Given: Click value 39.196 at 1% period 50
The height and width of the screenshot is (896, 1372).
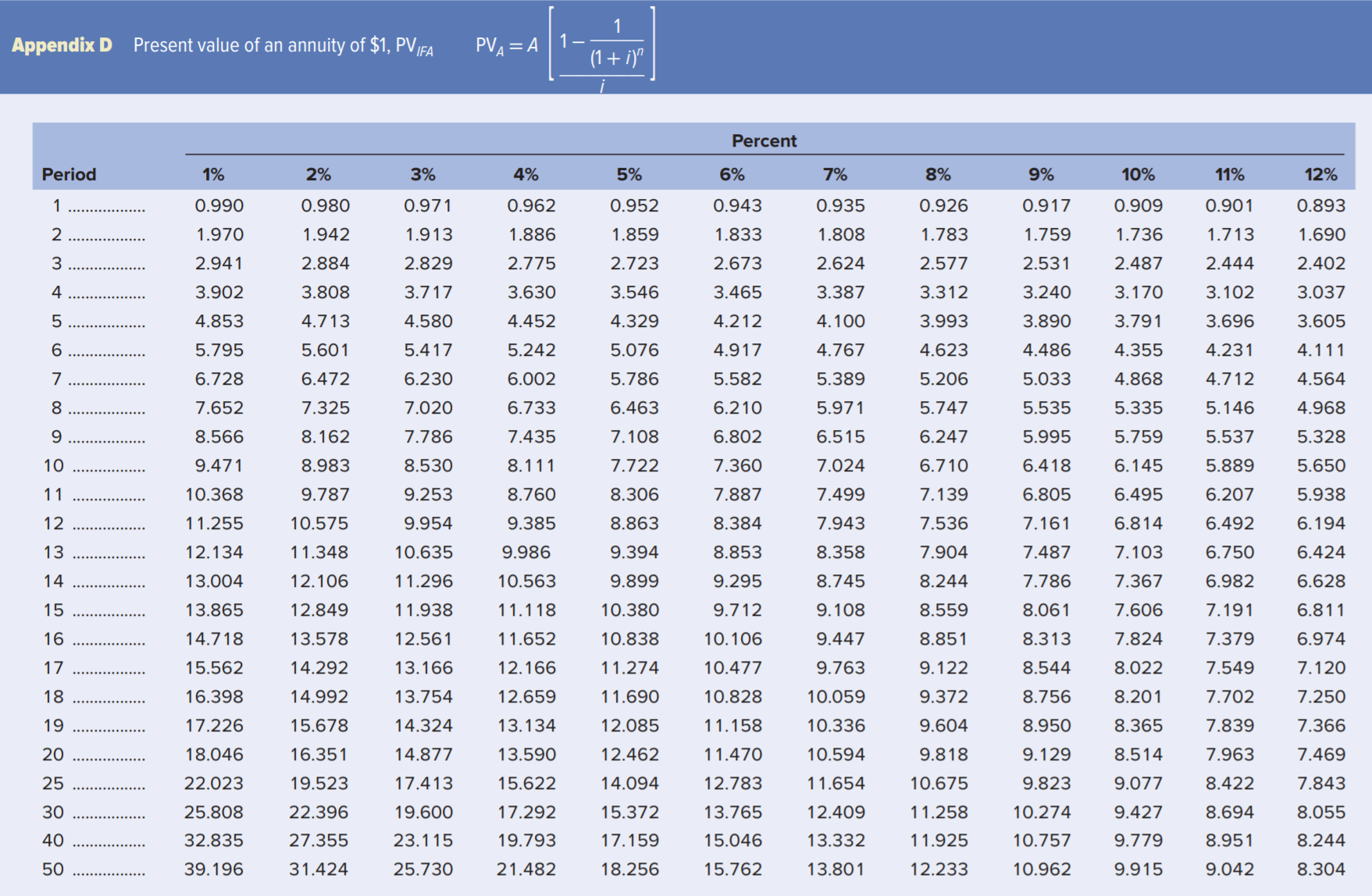Looking at the screenshot, I should 213,869.
